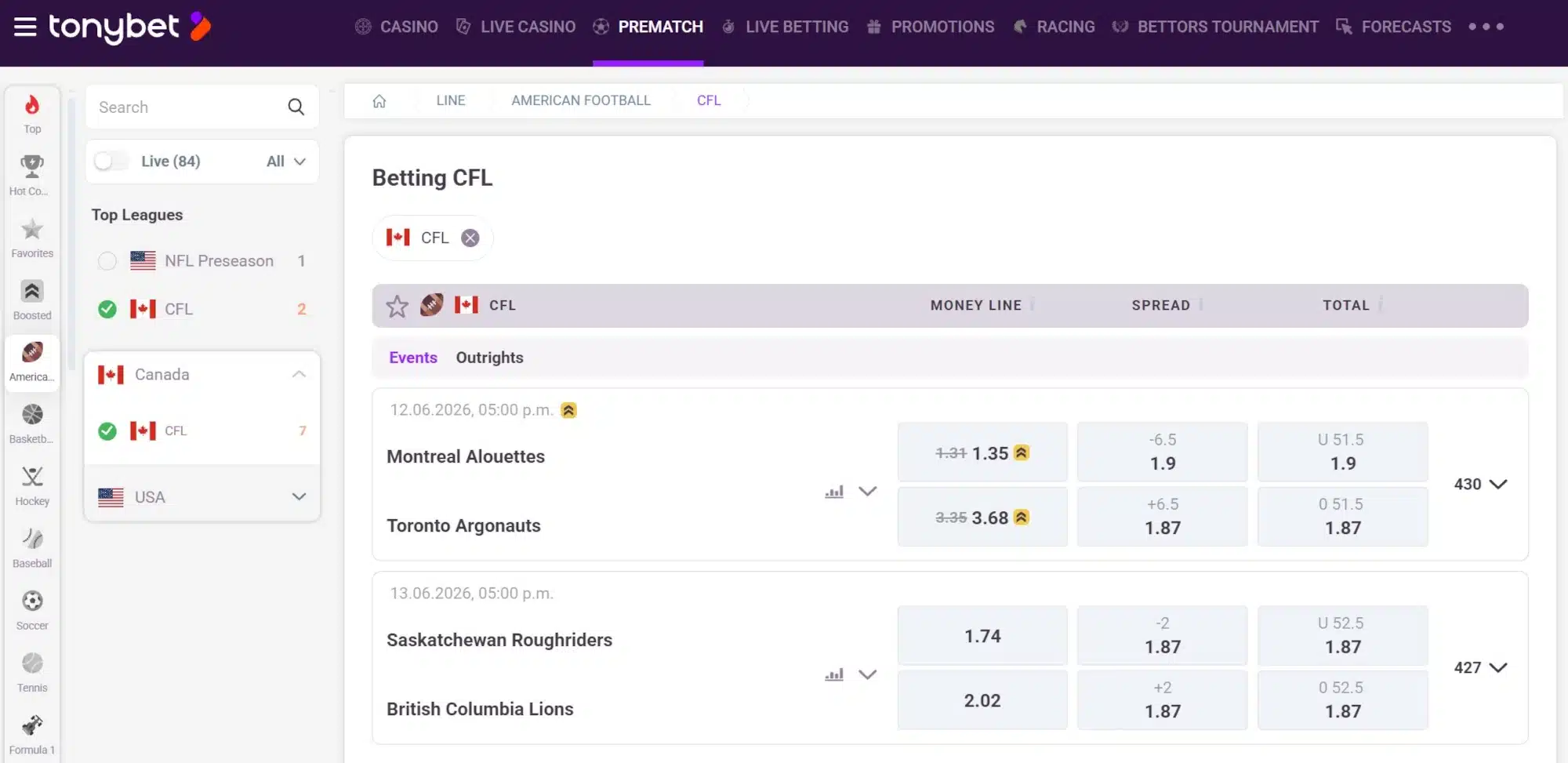Click the search magnifier icon
The width and height of the screenshot is (1568, 763).
[x=296, y=107]
